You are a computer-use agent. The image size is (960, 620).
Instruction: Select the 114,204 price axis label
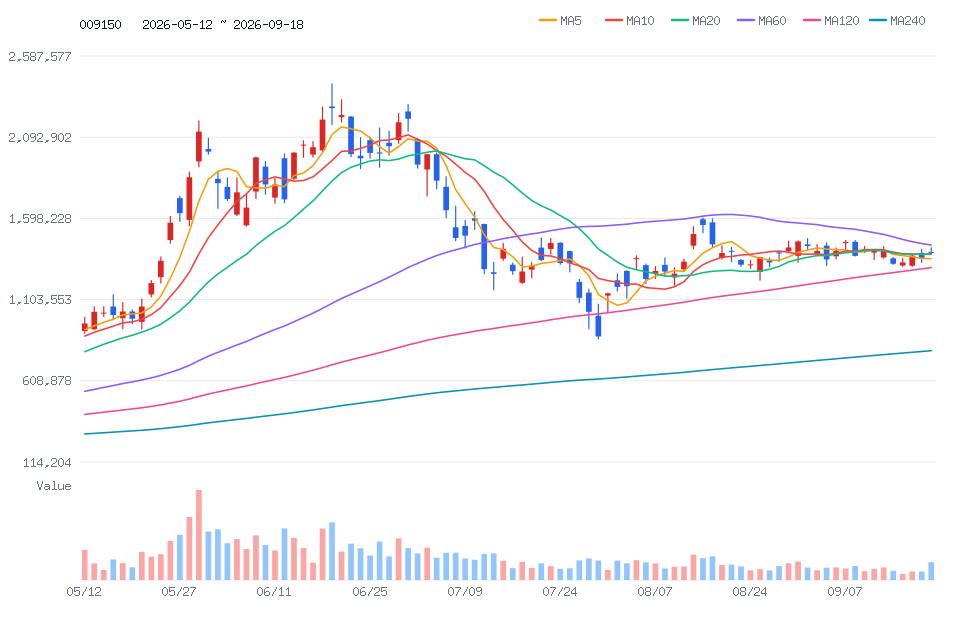(47, 463)
